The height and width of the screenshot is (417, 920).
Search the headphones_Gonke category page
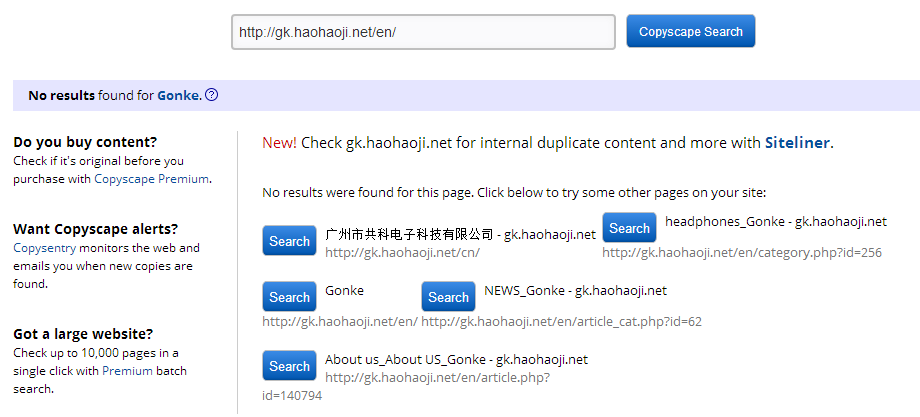(x=629, y=228)
